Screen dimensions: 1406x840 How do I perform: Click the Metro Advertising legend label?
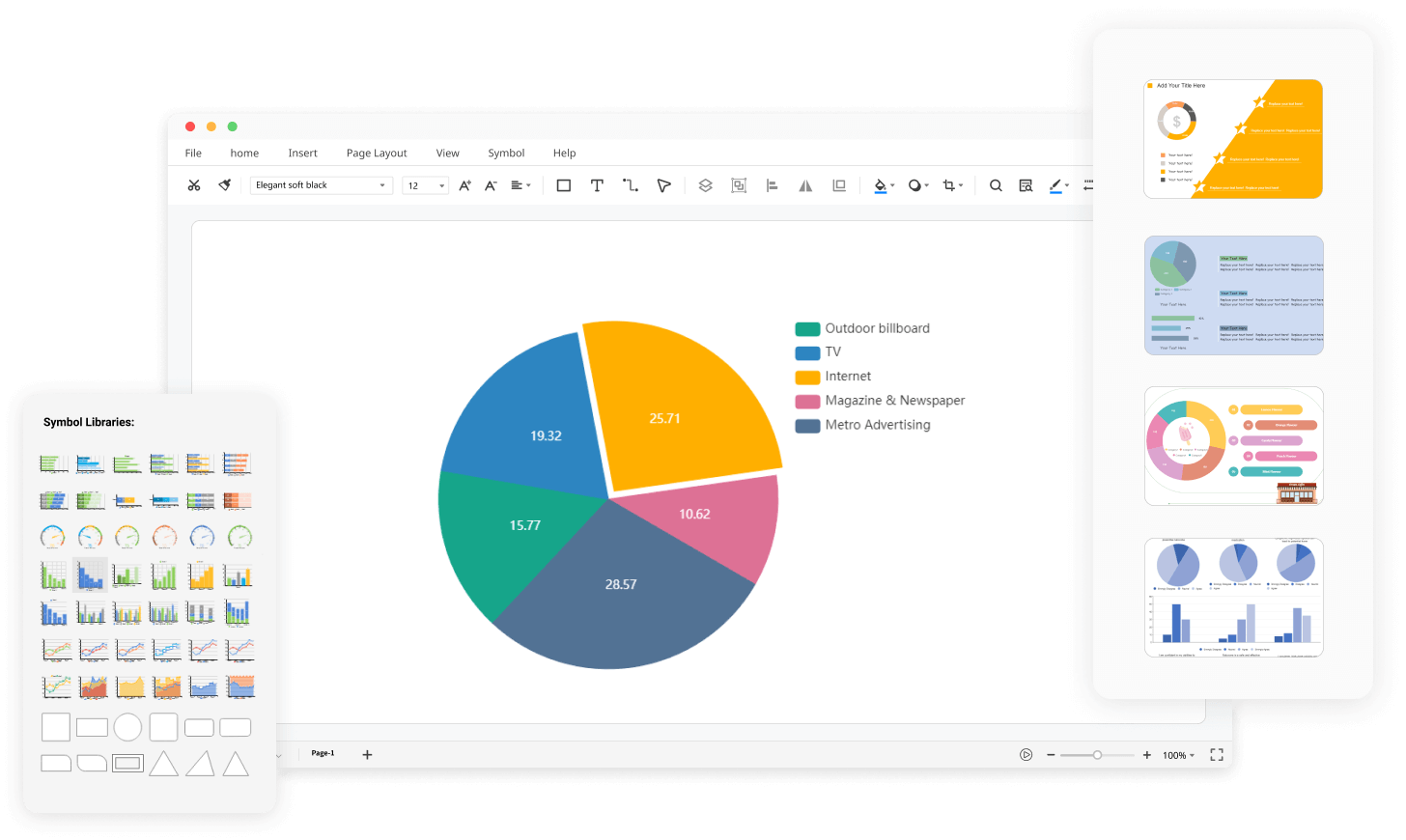[878, 425]
